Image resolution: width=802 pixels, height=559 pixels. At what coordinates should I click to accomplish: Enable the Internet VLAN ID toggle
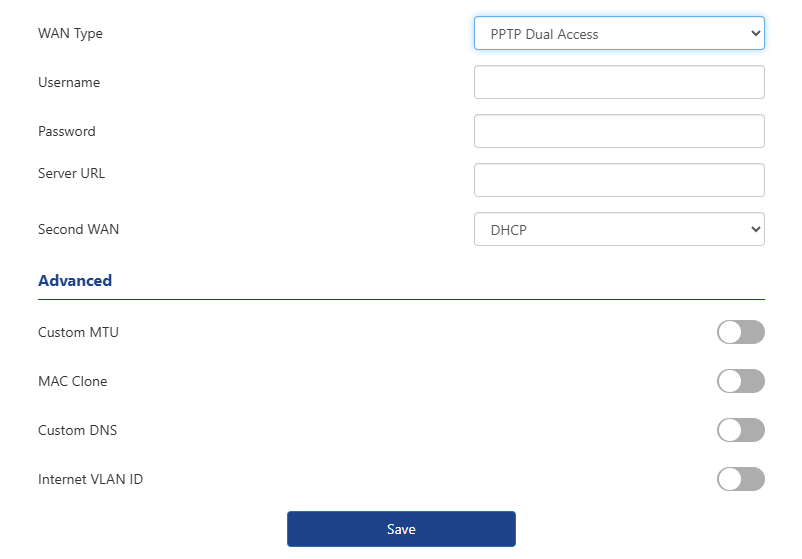coord(740,479)
